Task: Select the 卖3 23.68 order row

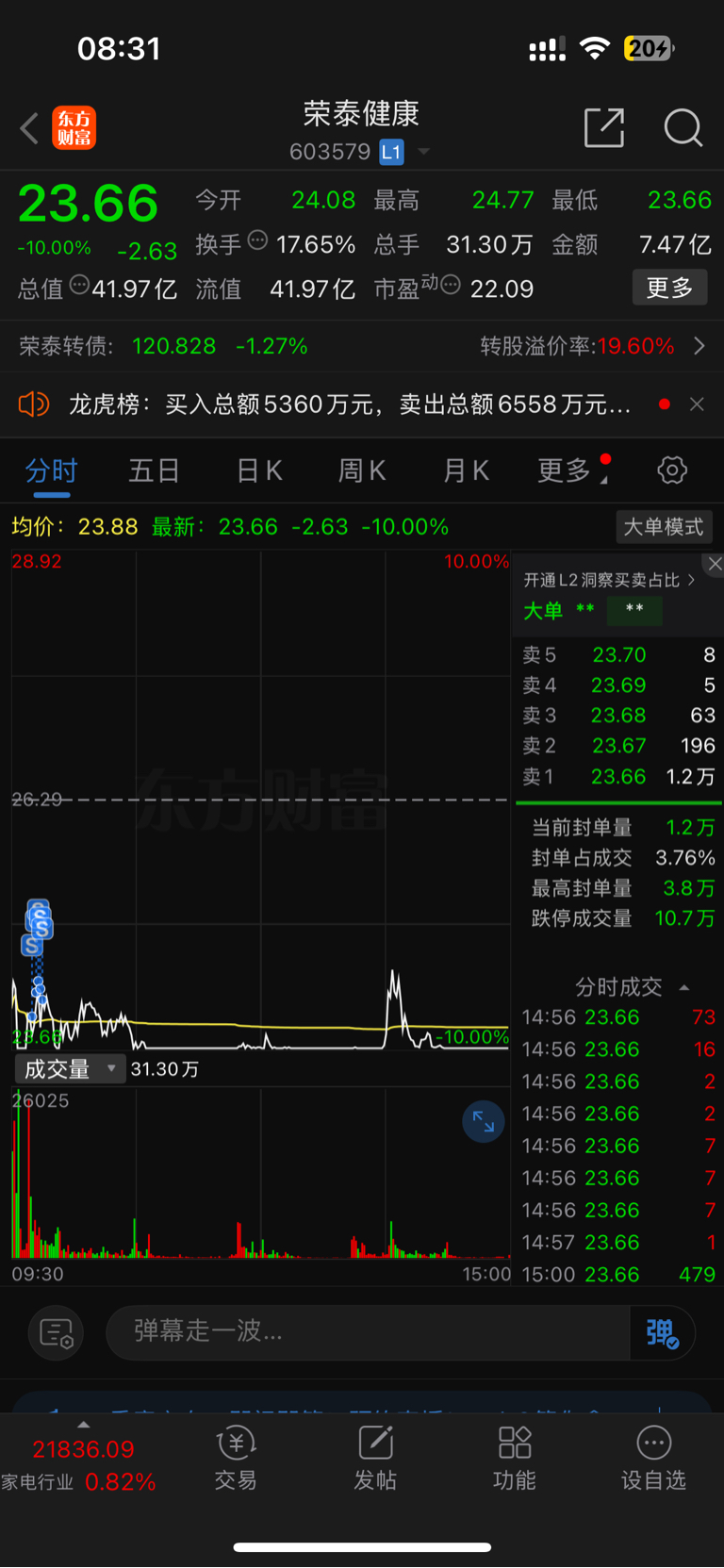Action: pyautogui.click(x=618, y=715)
